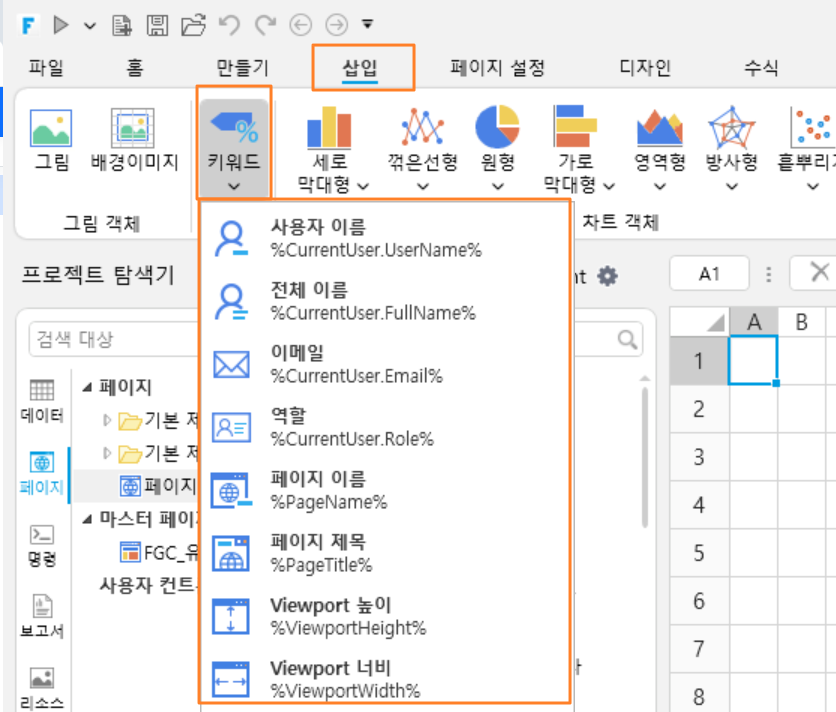The image size is (836, 712).
Task: Open the 데이터 sidebar panel
Action: click(x=42, y=401)
